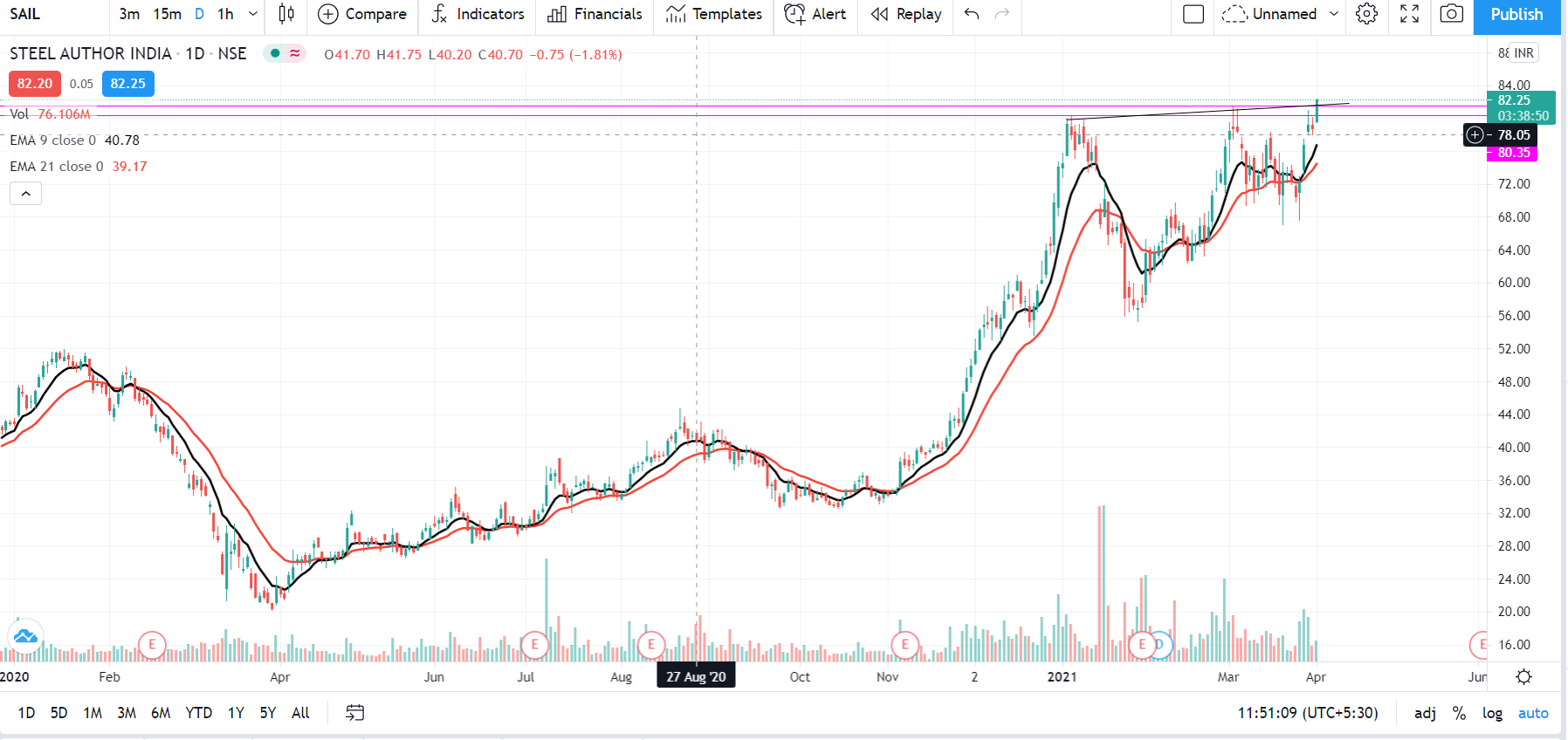Toggle the green market status dot

tap(275, 53)
